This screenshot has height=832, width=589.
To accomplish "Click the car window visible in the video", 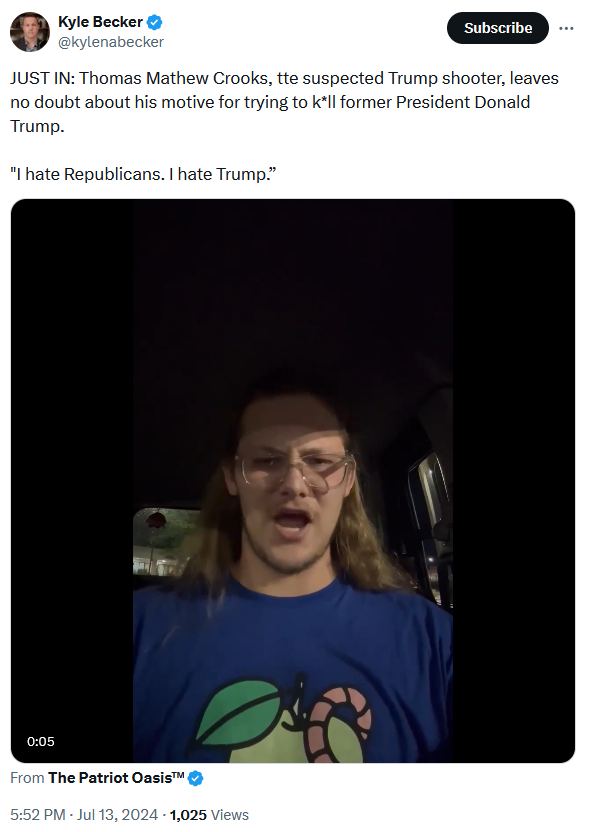I will click(x=166, y=542).
